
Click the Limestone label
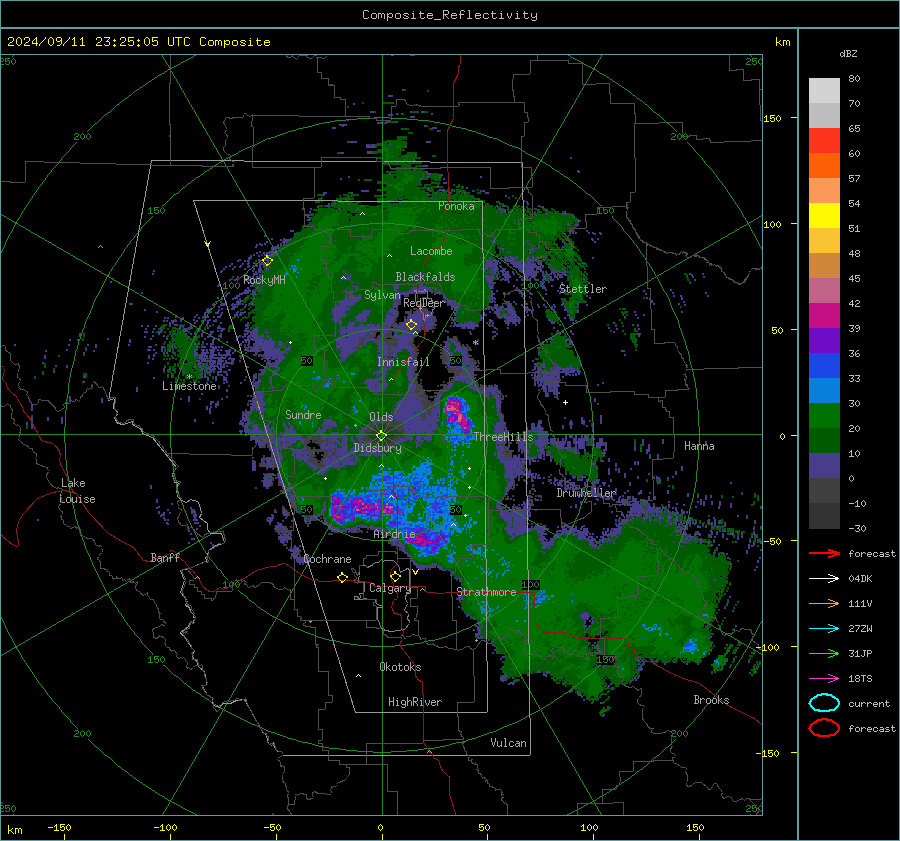point(189,386)
